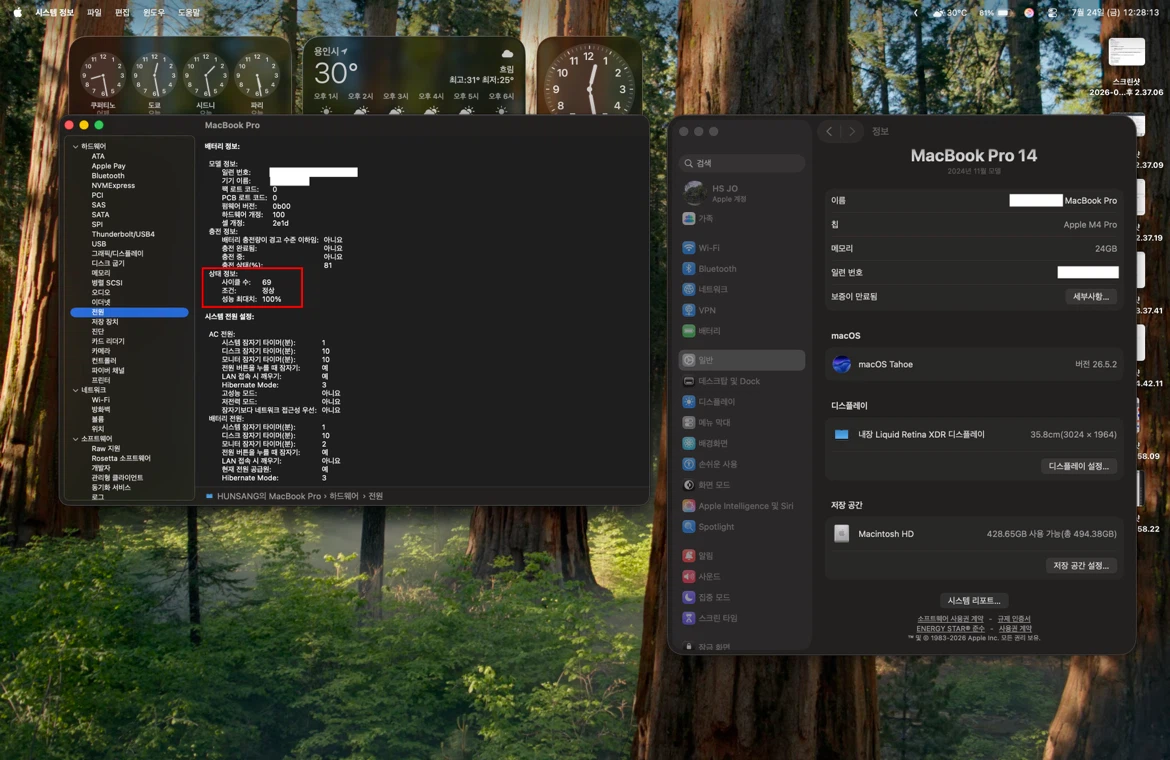Open 알림 notifications bell icon
1170x760 pixels.
pyautogui.click(x=689, y=556)
